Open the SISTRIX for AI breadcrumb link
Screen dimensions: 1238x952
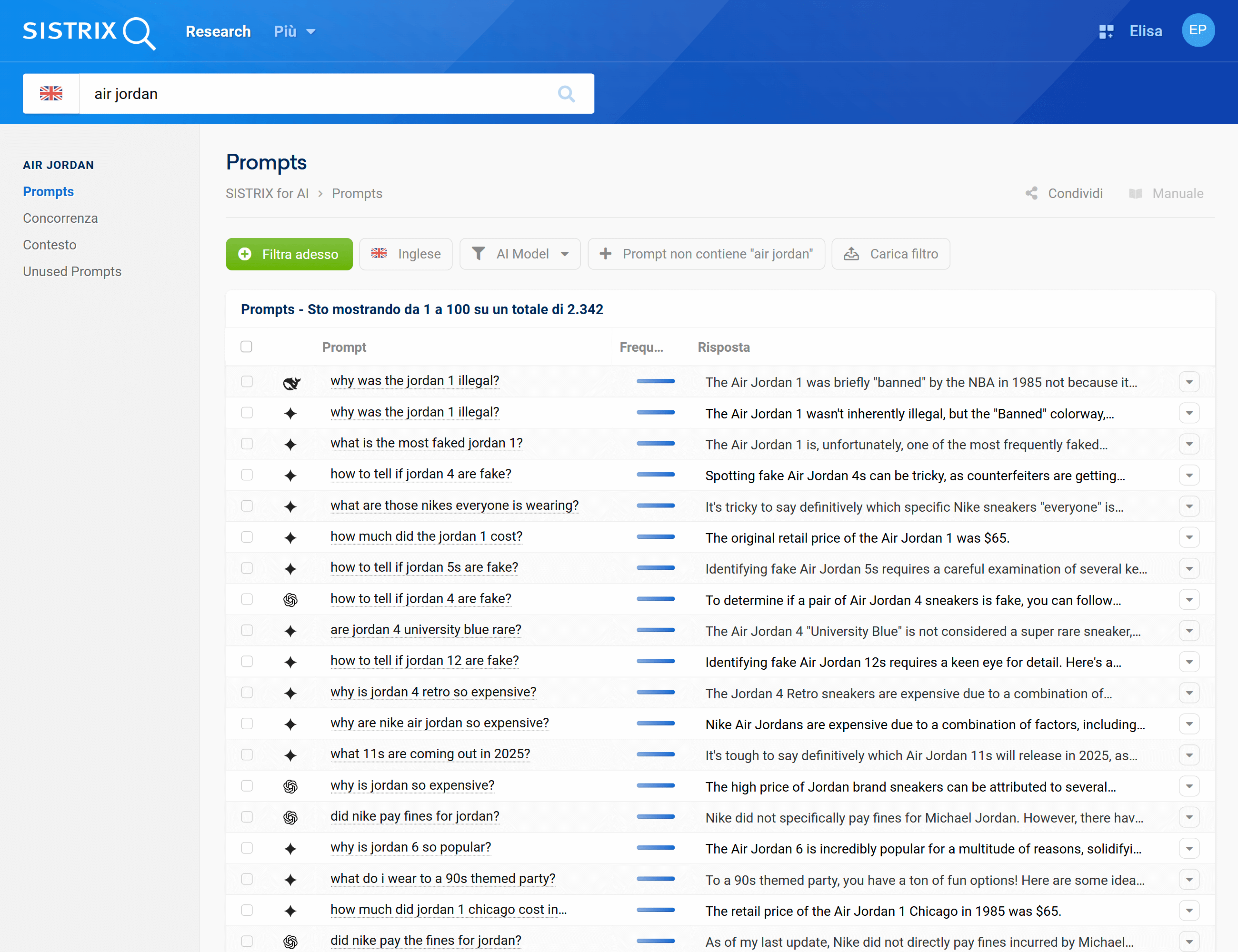point(267,193)
